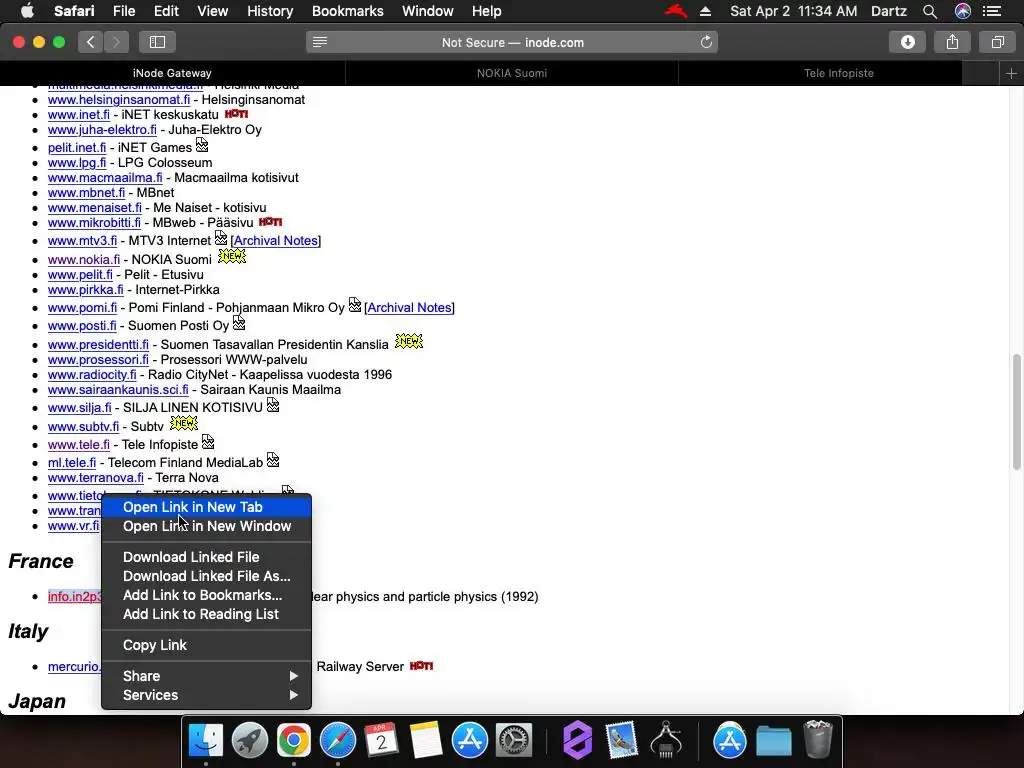Viewport: 1024px width, 768px height.
Task: Open the Trash in the Dock
Action: click(x=818, y=739)
